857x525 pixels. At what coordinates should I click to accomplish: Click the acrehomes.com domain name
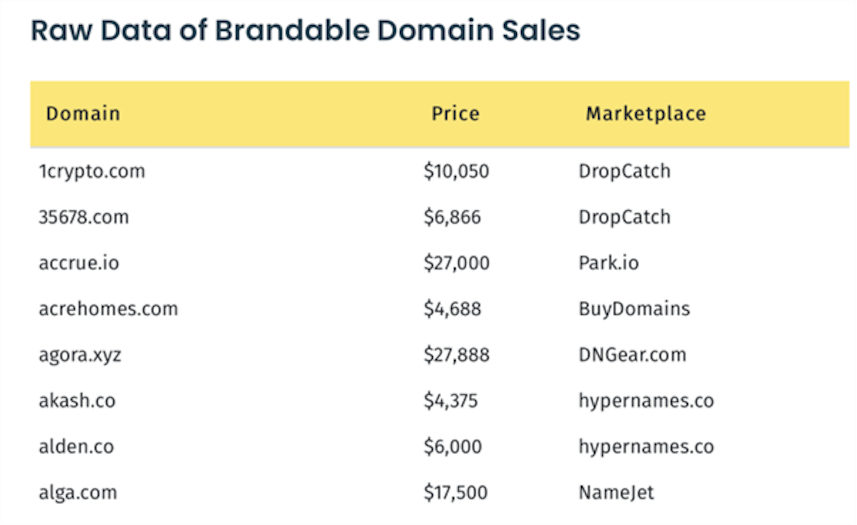click(107, 309)
